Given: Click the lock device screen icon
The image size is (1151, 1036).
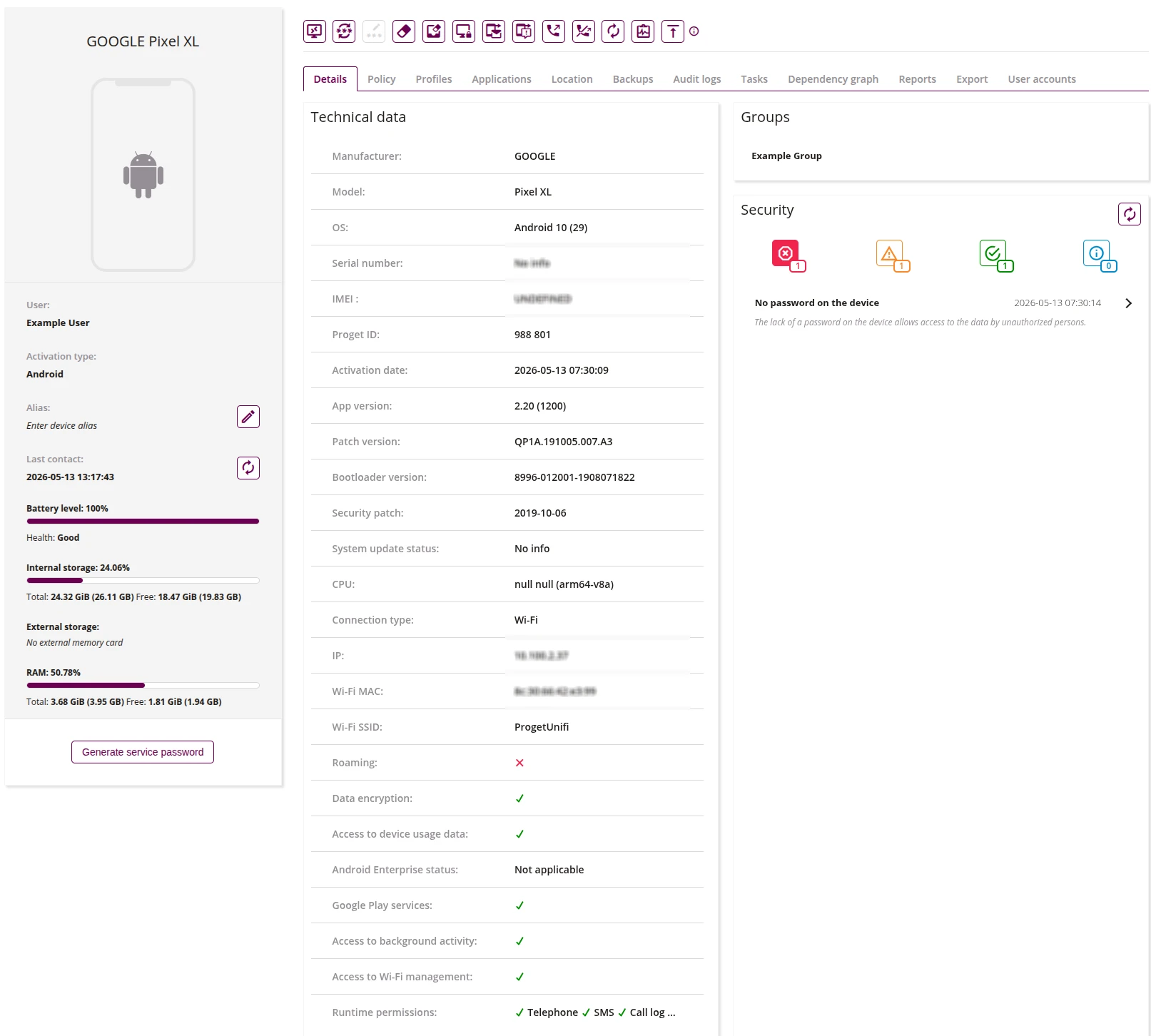Looking at the screenshot, I should click(x=464, y=31).
